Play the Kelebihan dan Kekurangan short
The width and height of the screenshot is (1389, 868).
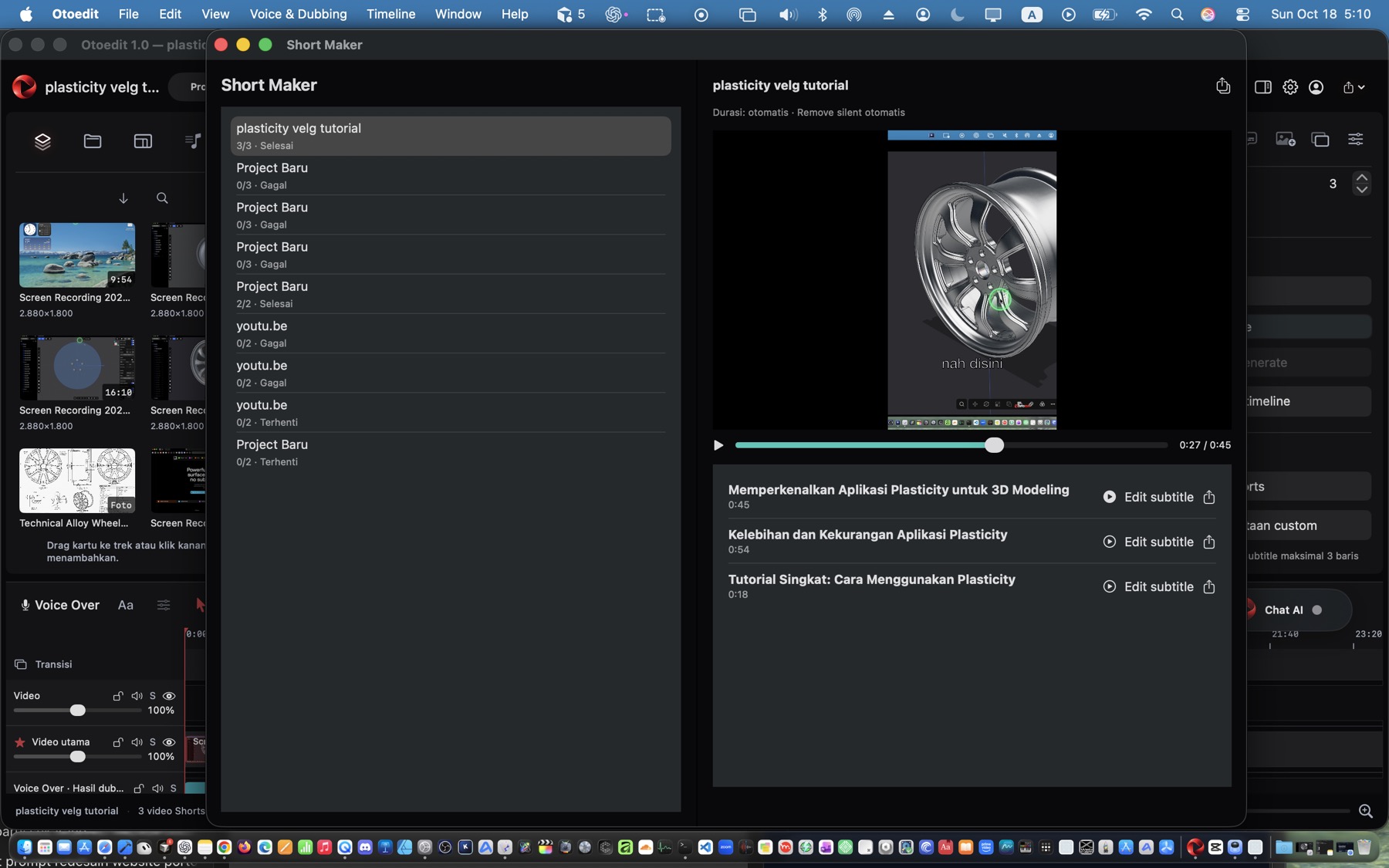click(x=1109, y=542)
